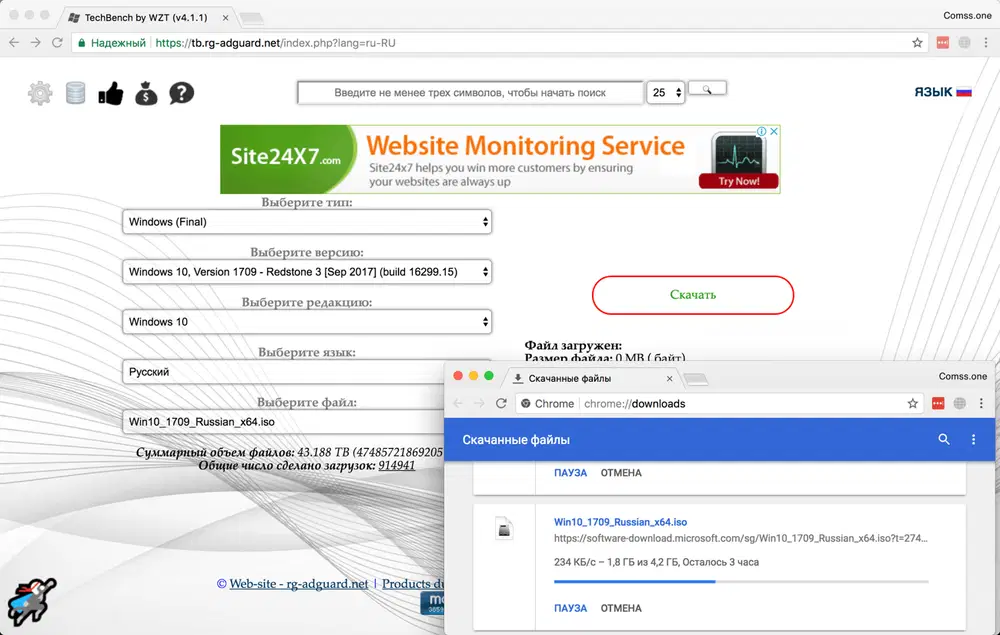Click the chrome://downloads address bar
1000x635 pixels.
click(x=719, y=404)
